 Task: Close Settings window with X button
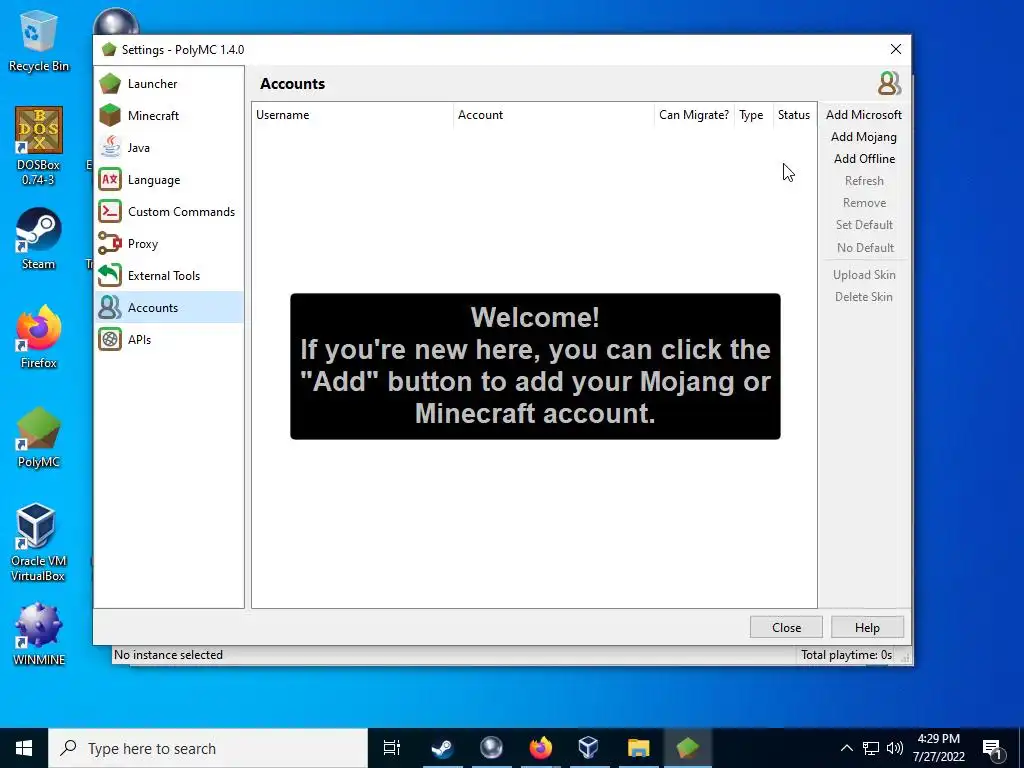(895, 50)
